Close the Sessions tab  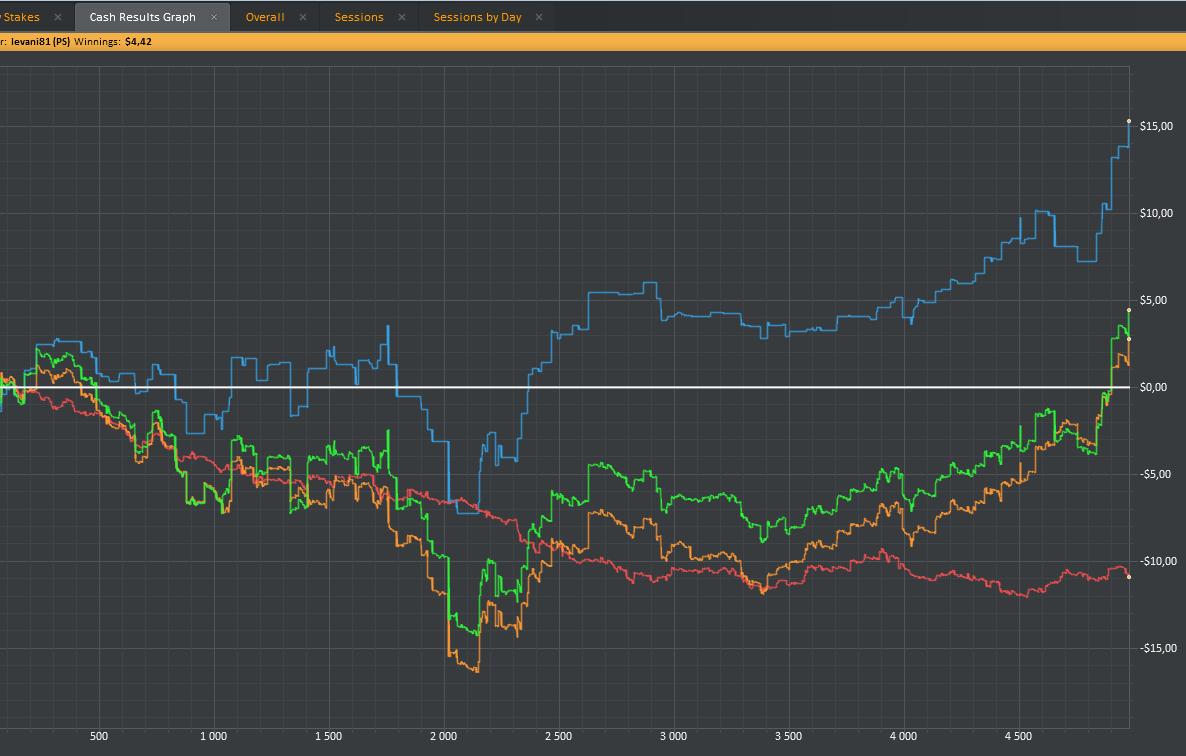[x=402, y=17]
